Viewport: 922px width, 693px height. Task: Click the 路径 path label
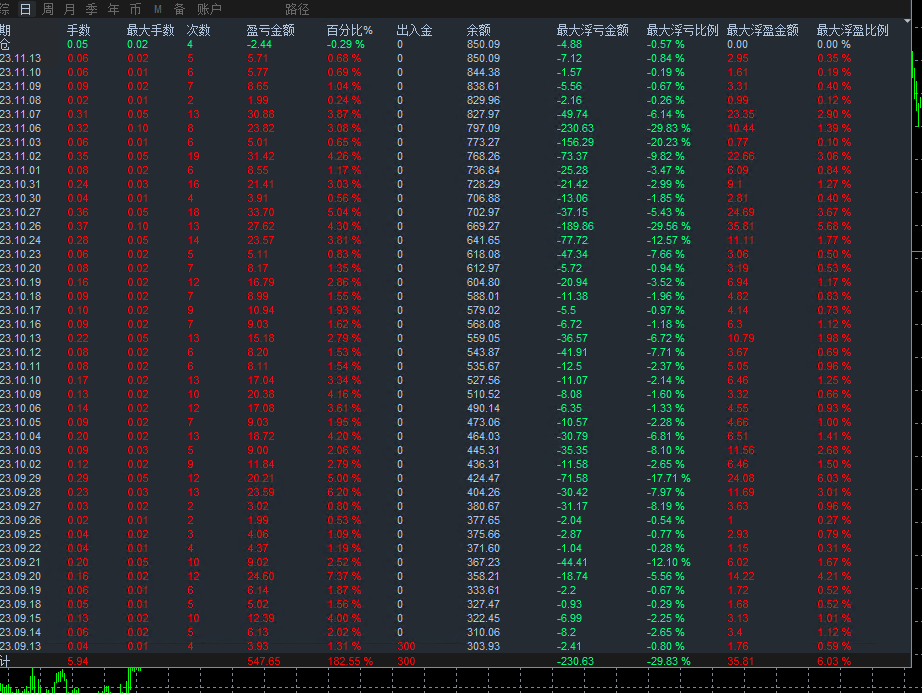click(297, 9)
